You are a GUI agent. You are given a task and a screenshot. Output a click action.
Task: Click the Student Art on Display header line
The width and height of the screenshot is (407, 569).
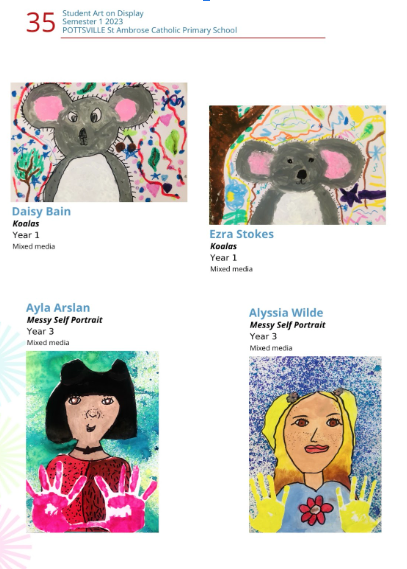103,13
